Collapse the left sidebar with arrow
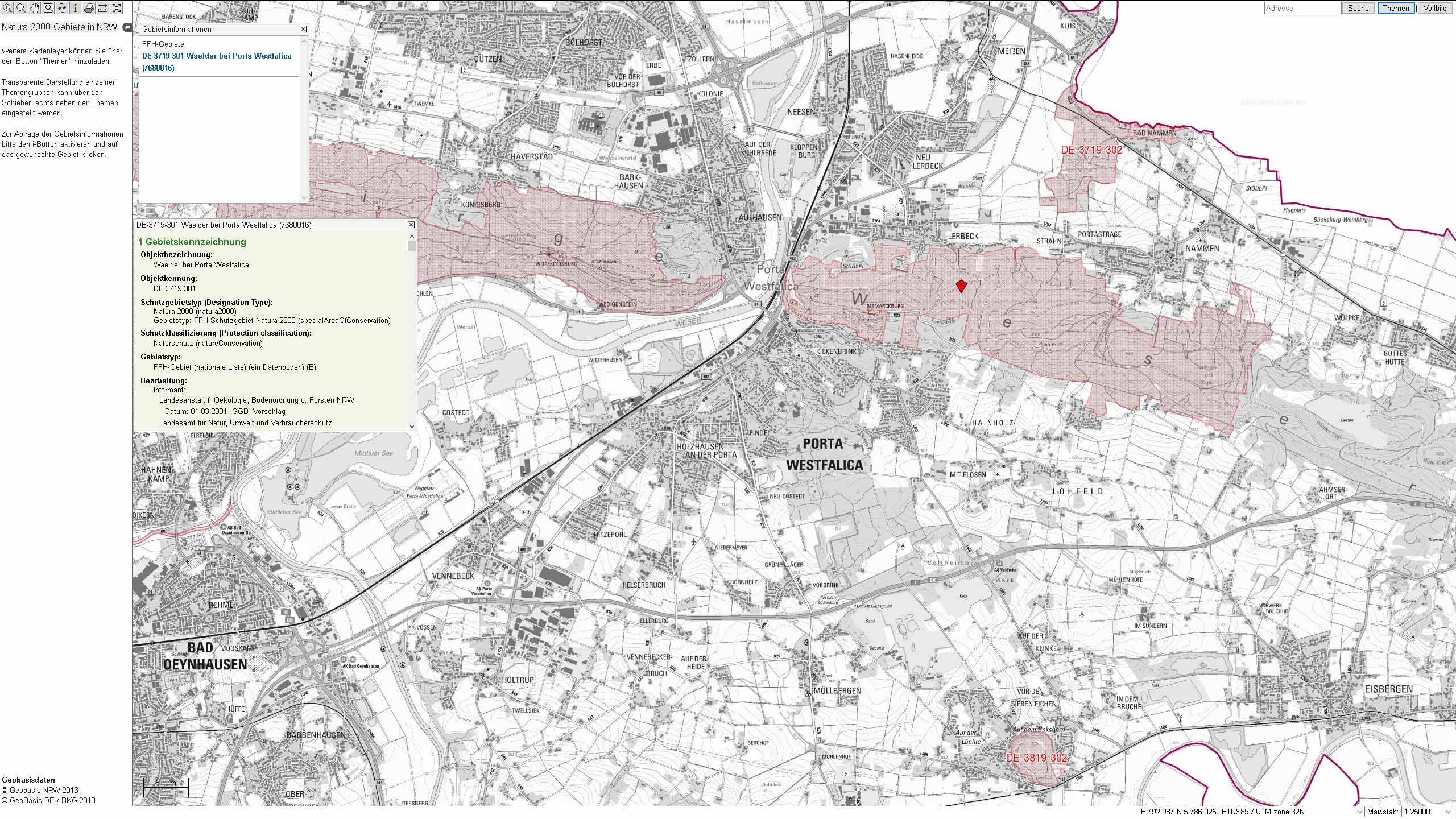The width and height of the screenshot is (1456, 819). (x=127, y=27)
